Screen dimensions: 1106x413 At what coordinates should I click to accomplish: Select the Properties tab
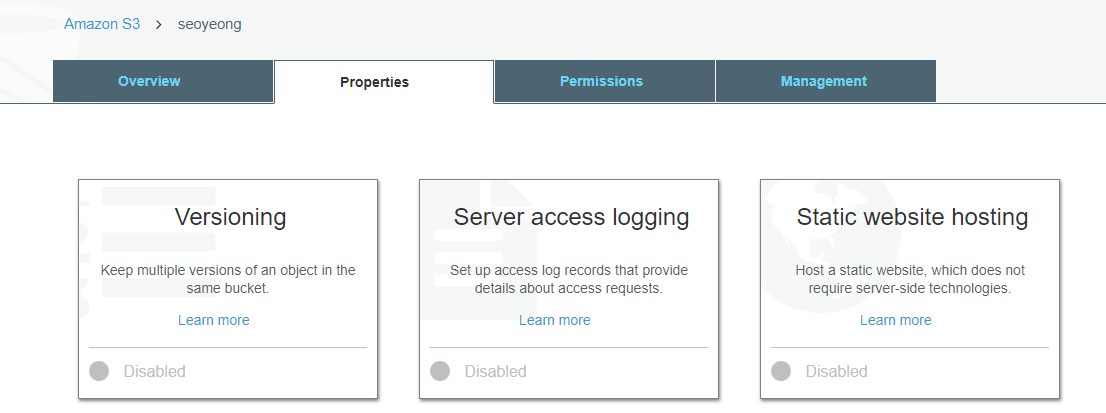(374, 82)
